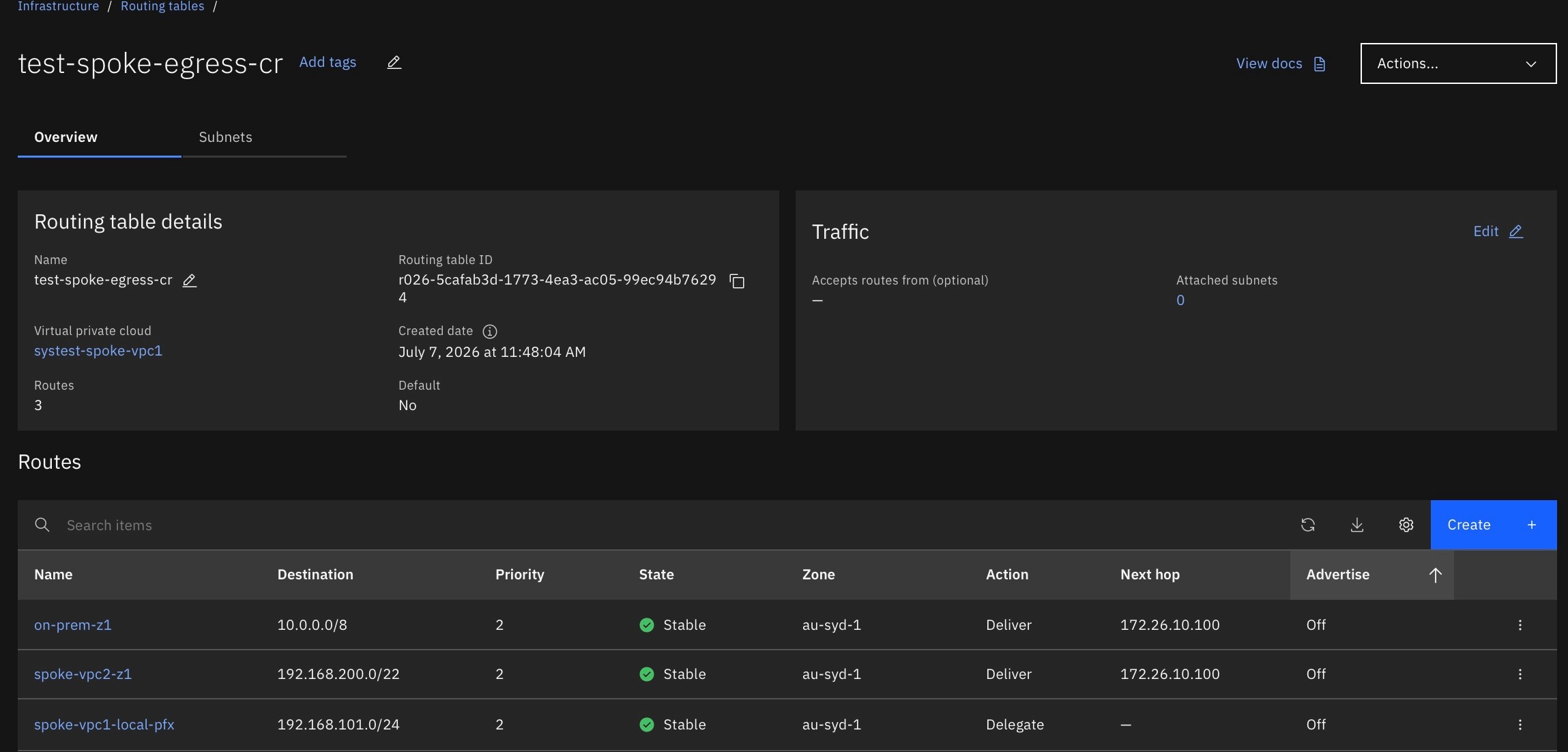1568x752 pixels.
Task: Click Stable status icon for spoke-vpc1-local-pfx
Action: (647, 725)
